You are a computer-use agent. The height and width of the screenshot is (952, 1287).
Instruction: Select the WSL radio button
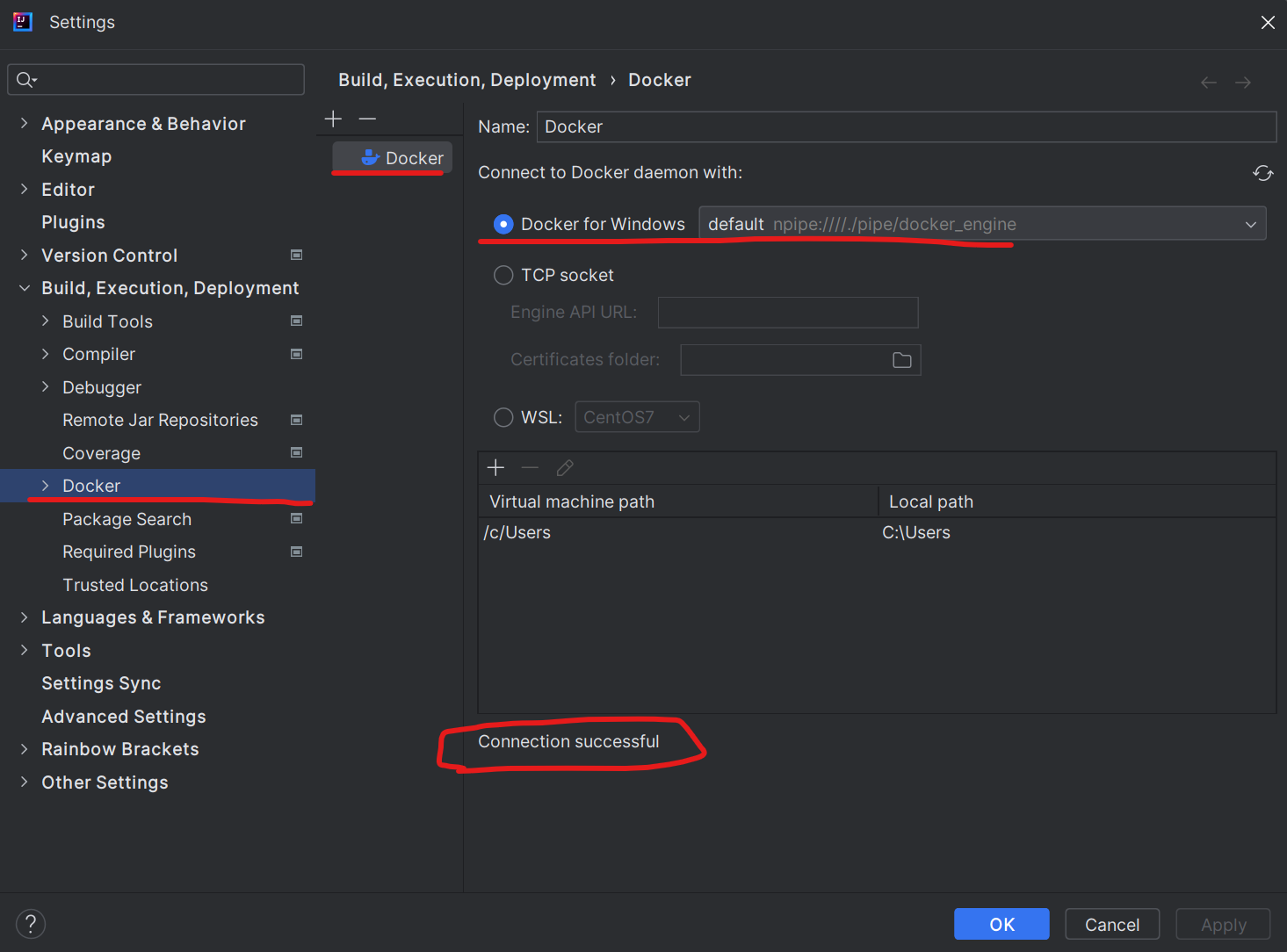click(503, 417)
